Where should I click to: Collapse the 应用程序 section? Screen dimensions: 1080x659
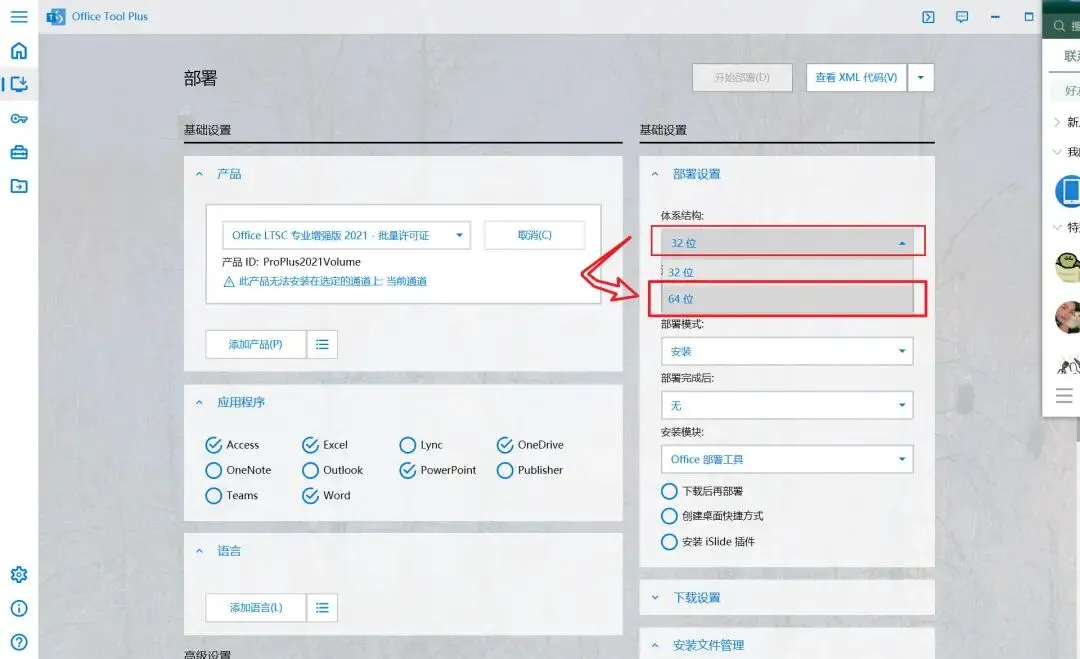click(199, 402)
